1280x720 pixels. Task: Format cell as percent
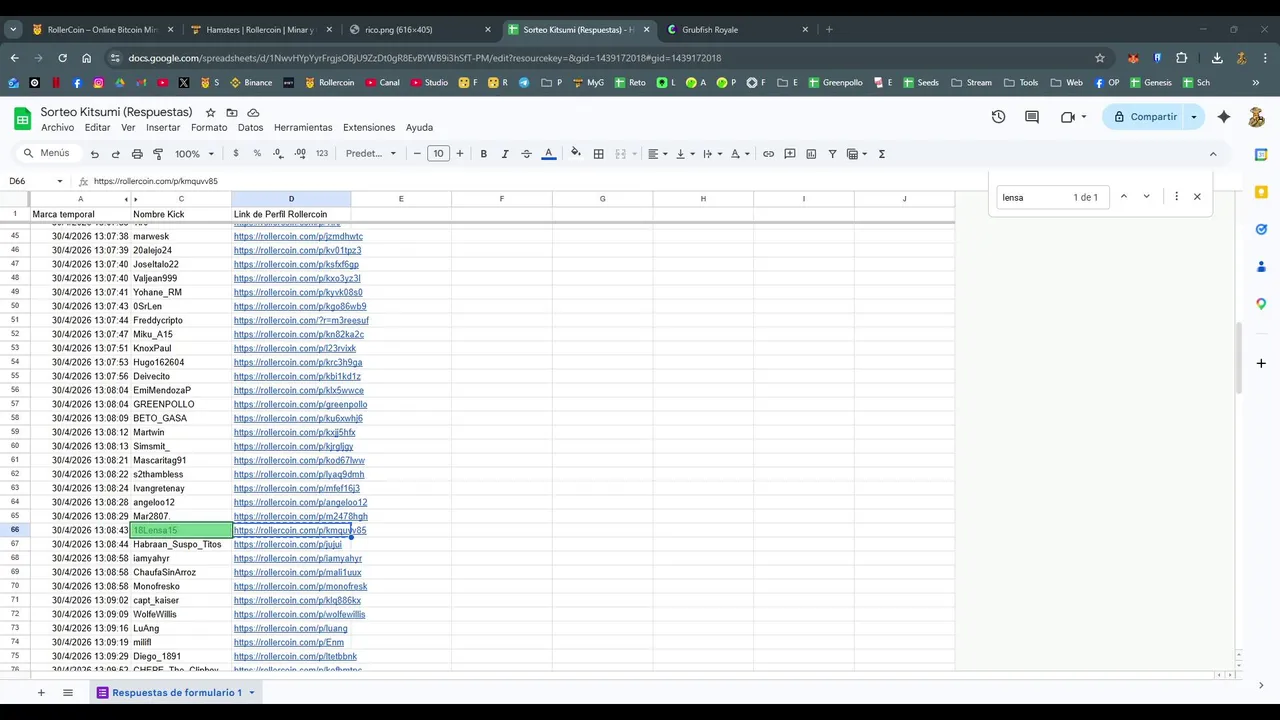coord(257,154)
